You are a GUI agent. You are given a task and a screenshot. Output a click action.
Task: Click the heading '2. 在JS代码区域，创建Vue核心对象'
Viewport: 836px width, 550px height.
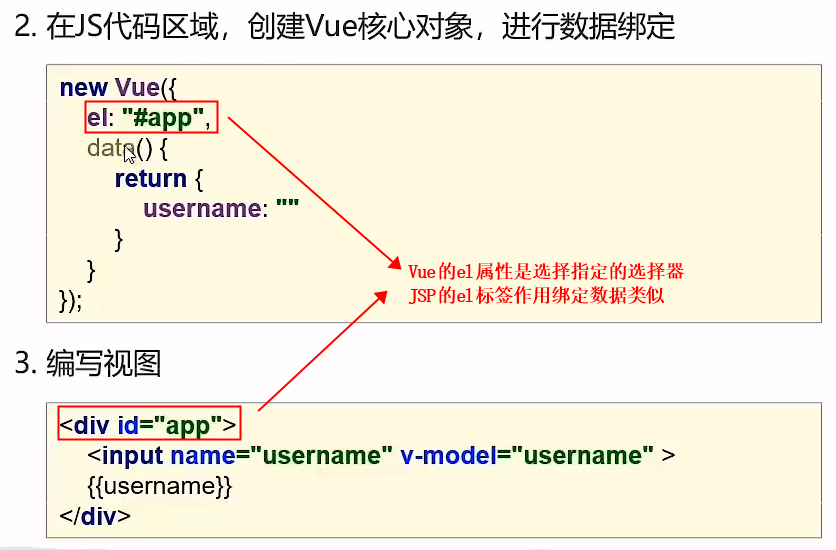coord(344,27)
